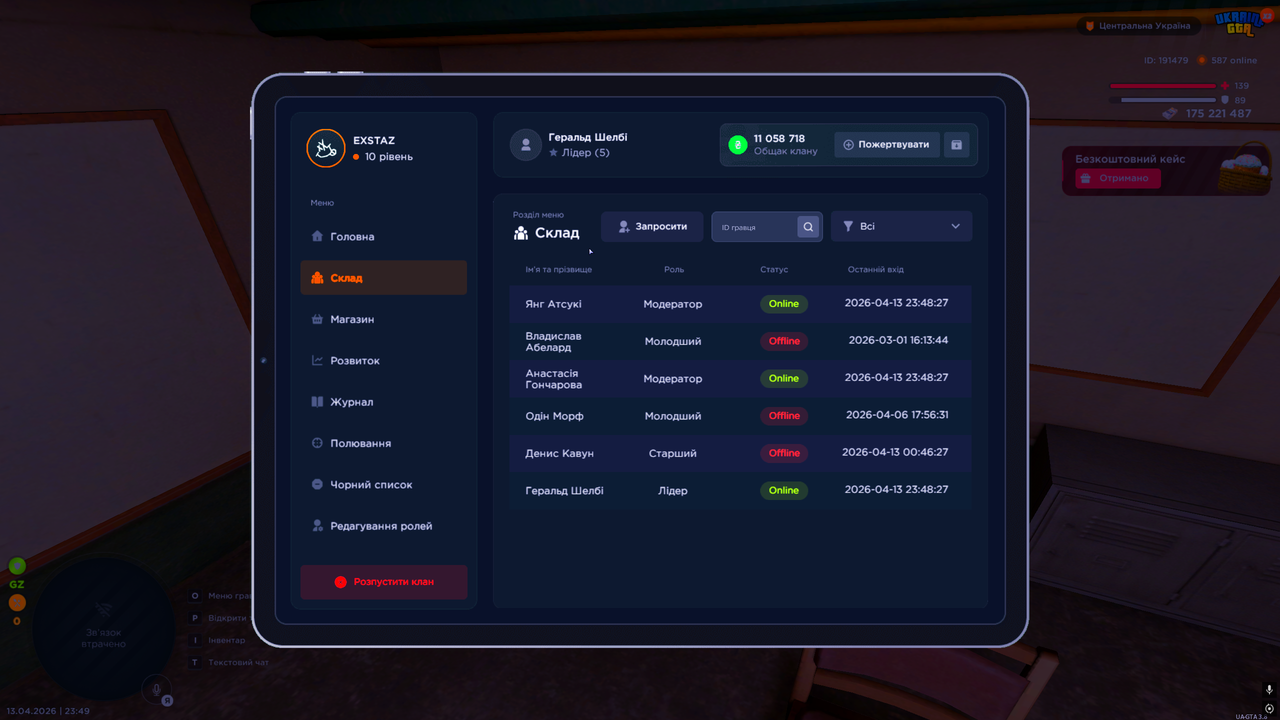Click the Статус column header
The width and height of the screenshot is (1280, 720).
click(774, 270)
